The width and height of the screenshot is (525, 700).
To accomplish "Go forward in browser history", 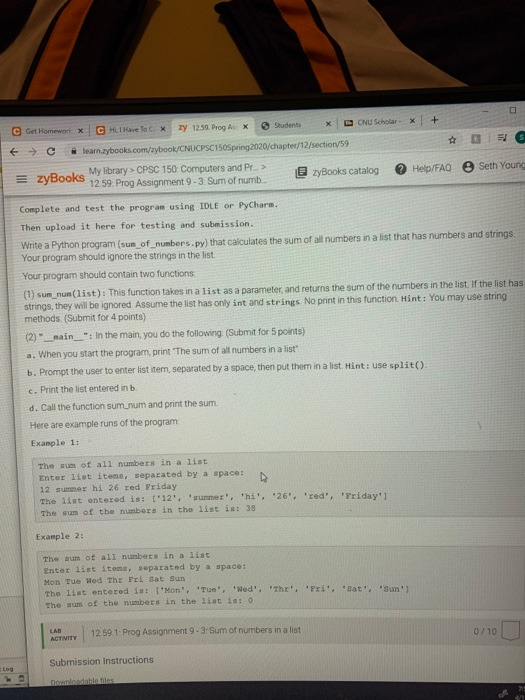I will point(32,152).
